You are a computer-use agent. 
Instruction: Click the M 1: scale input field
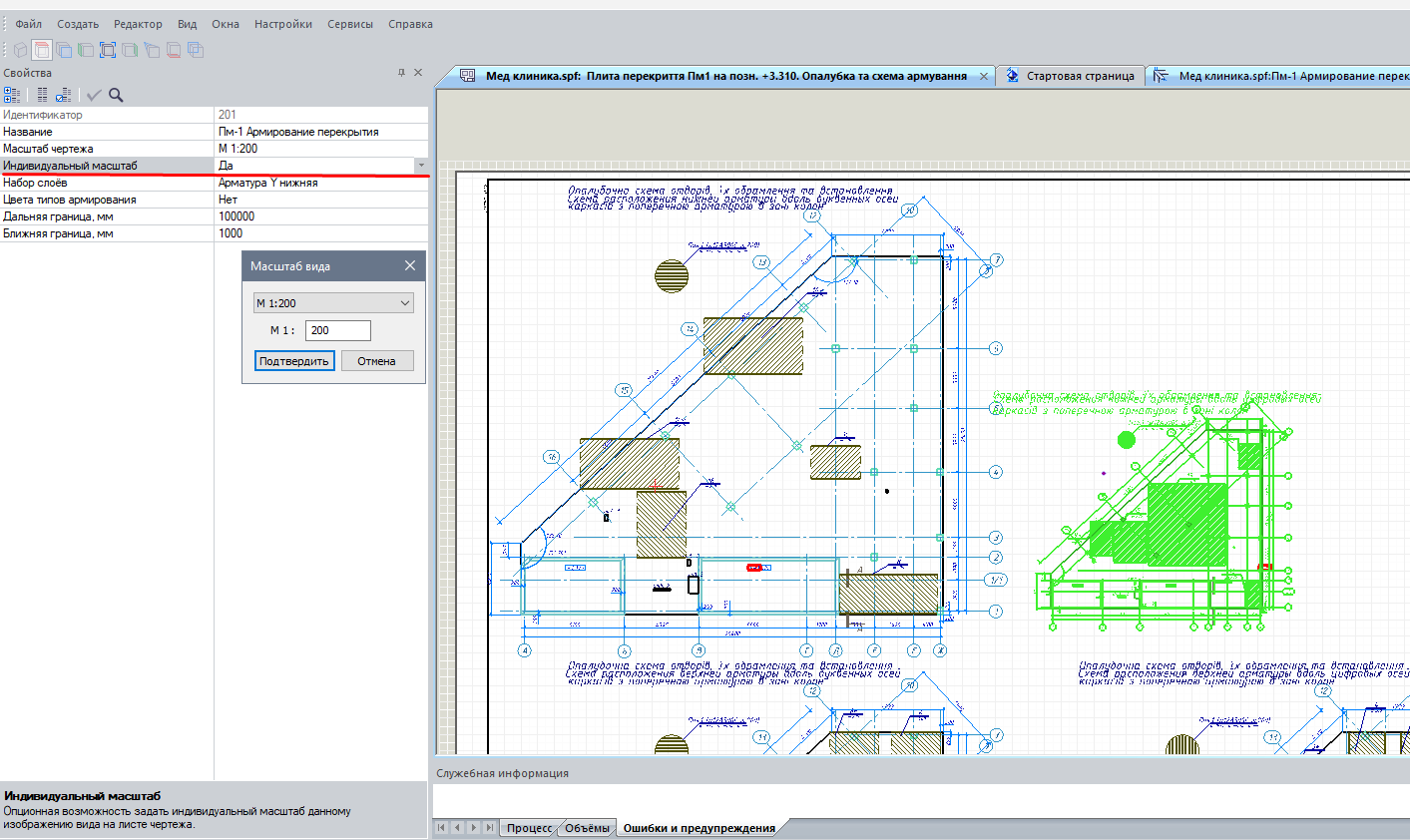(337, 330)
